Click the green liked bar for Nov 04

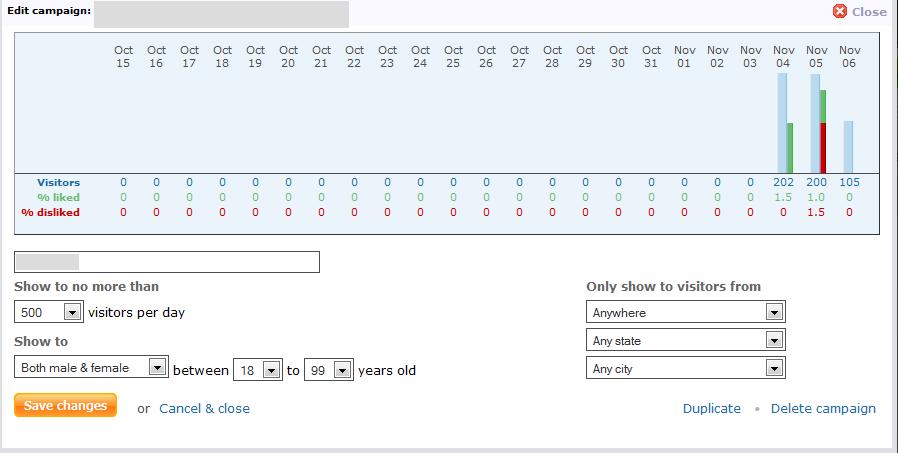(x=790, y=148)
